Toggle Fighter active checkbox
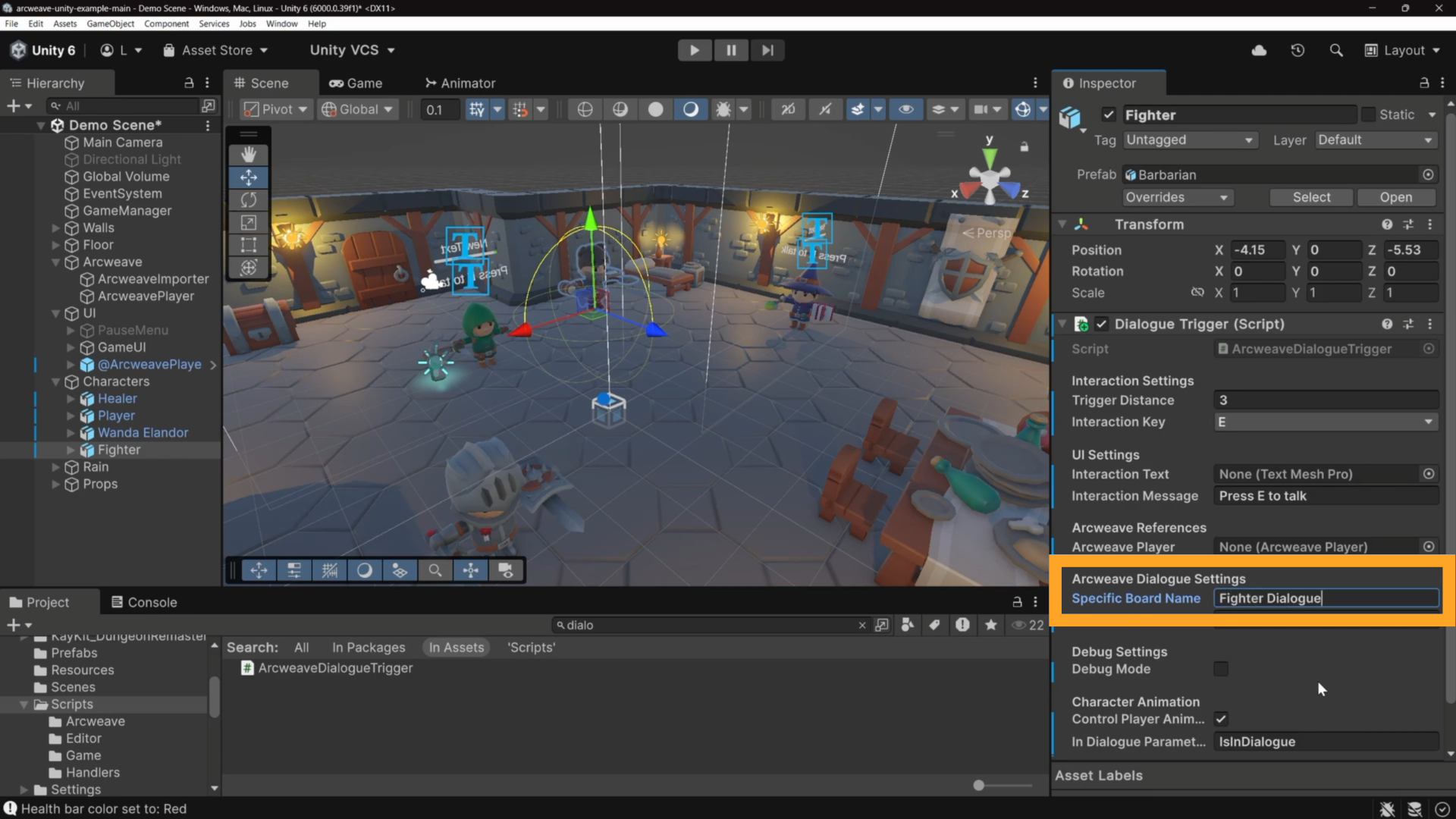Screen dimensions: 1456x819 (x=1109, y=115)
